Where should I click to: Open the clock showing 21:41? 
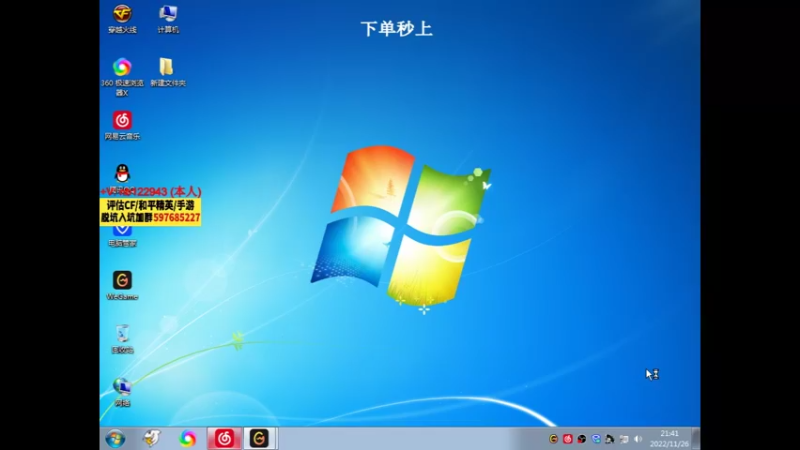pyautogui.click(x=669, y=439)
